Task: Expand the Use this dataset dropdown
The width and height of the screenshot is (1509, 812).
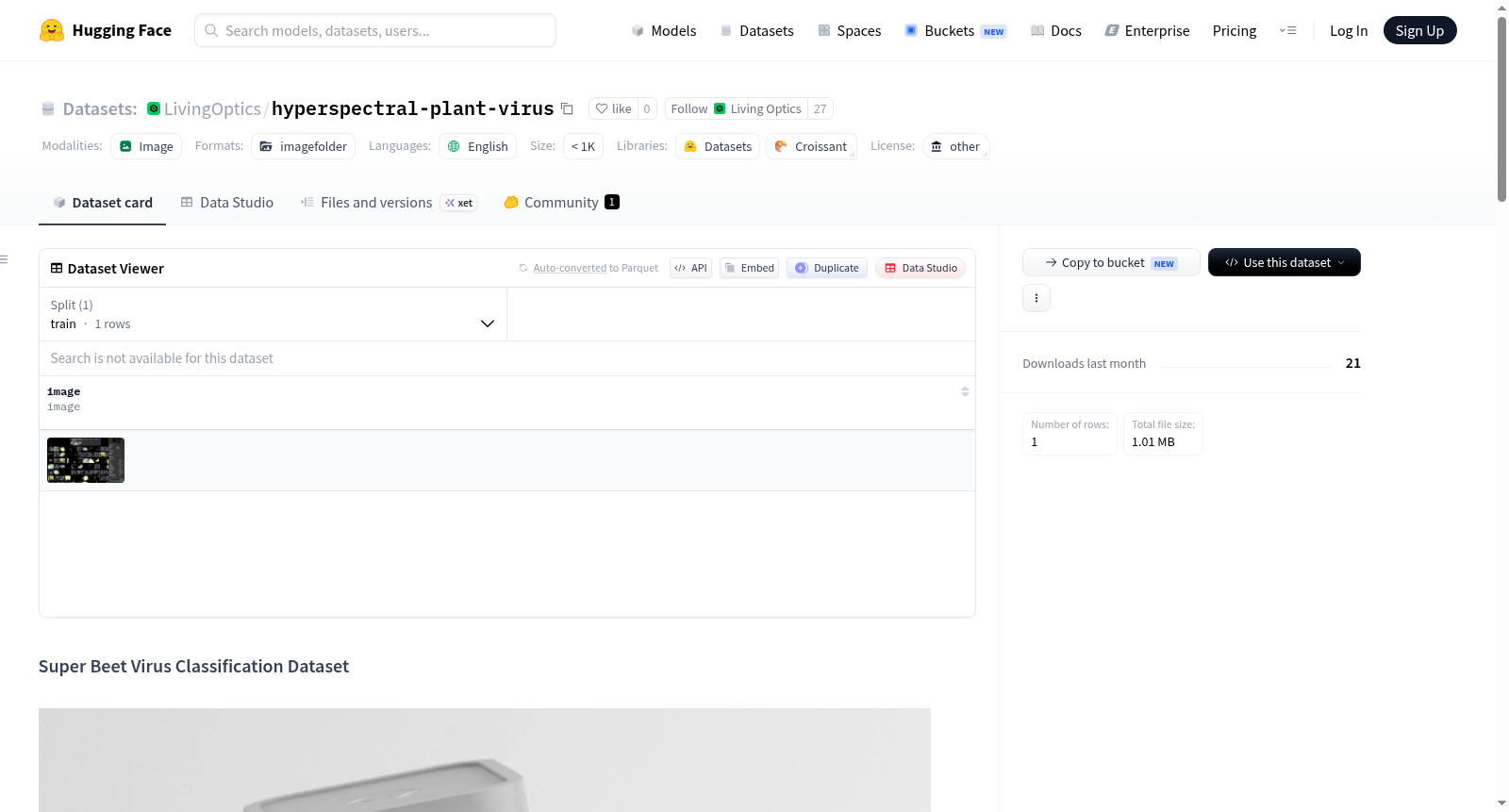Action: (1284, 262)
